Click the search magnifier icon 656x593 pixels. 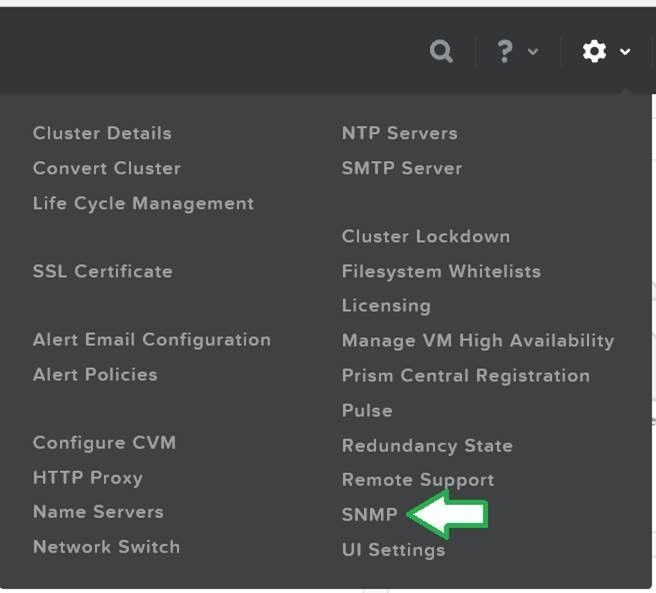pos(441,51)
